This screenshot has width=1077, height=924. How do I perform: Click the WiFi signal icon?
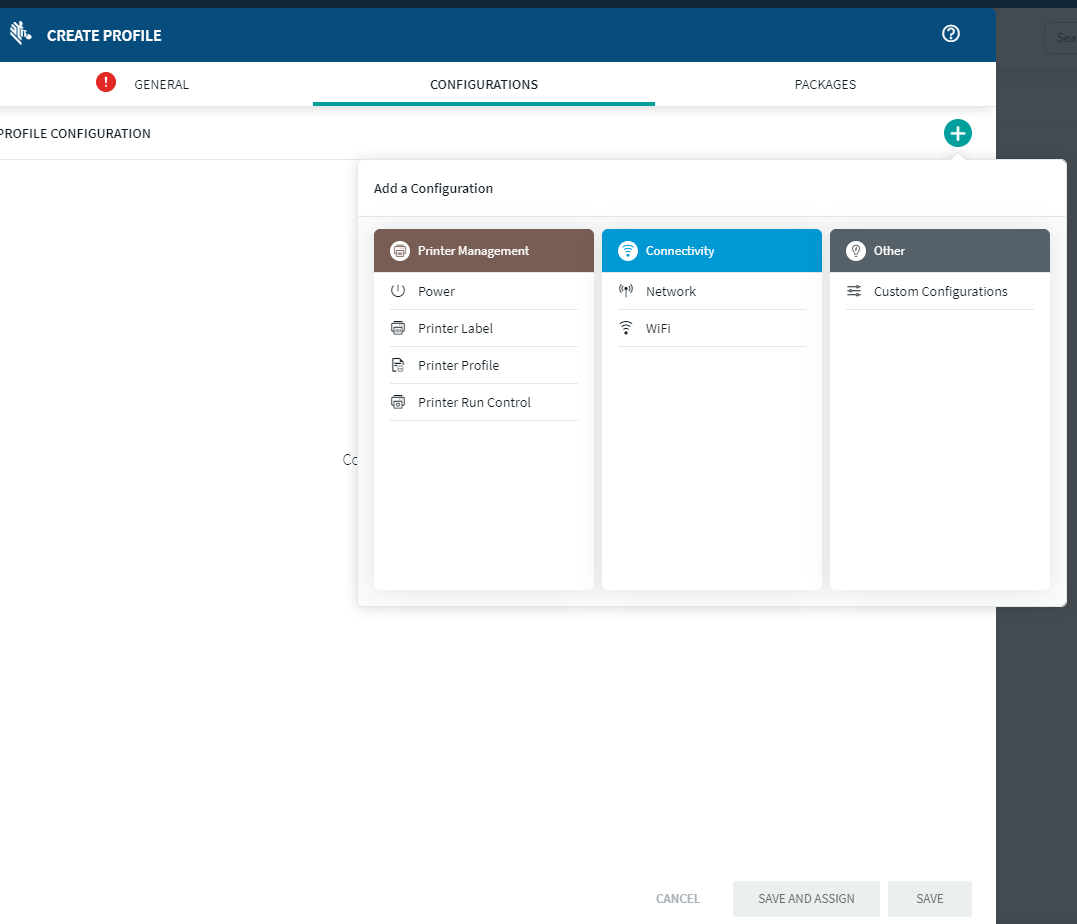pos(626,328)
